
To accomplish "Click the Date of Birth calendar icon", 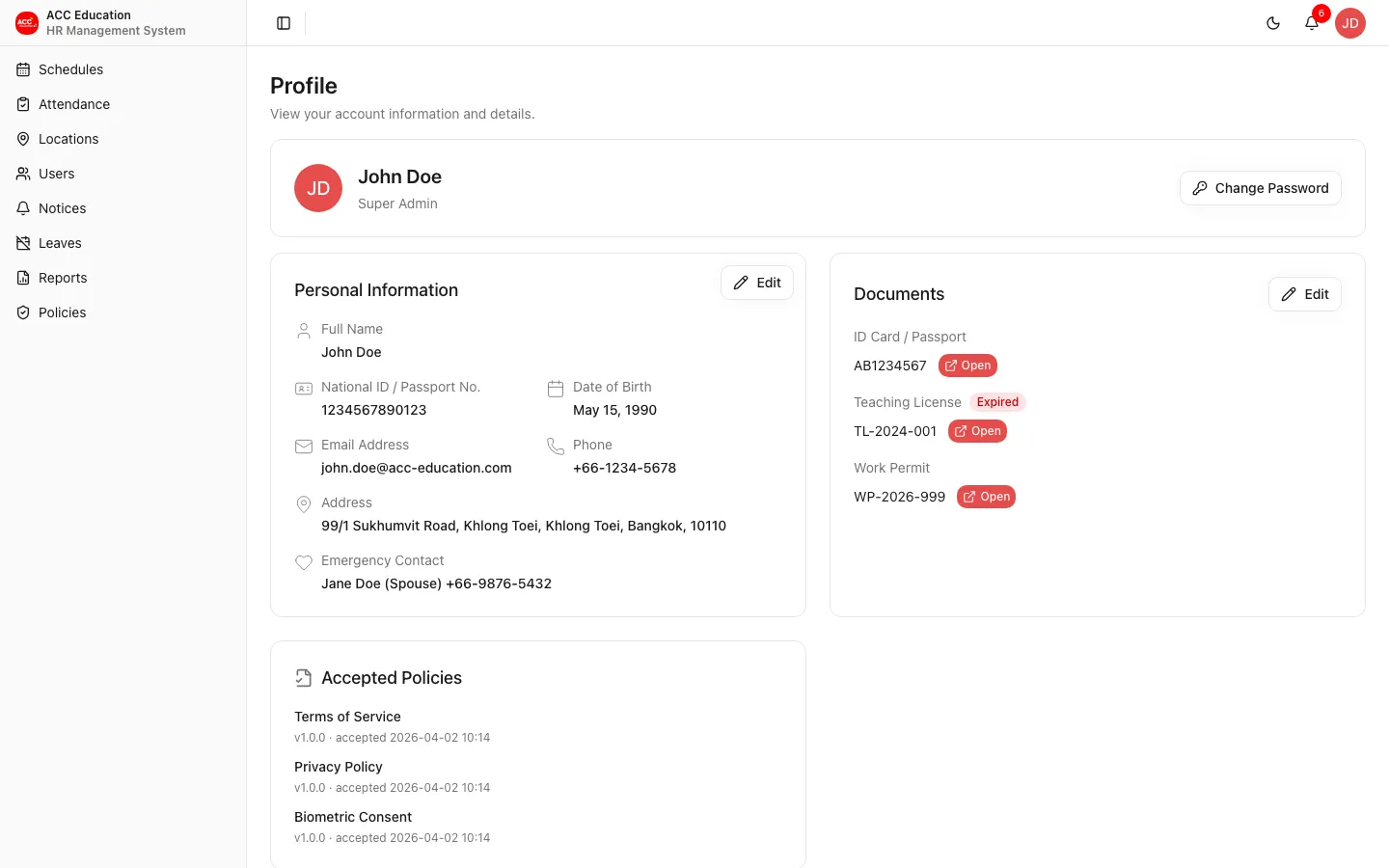I will pos(556,389).
